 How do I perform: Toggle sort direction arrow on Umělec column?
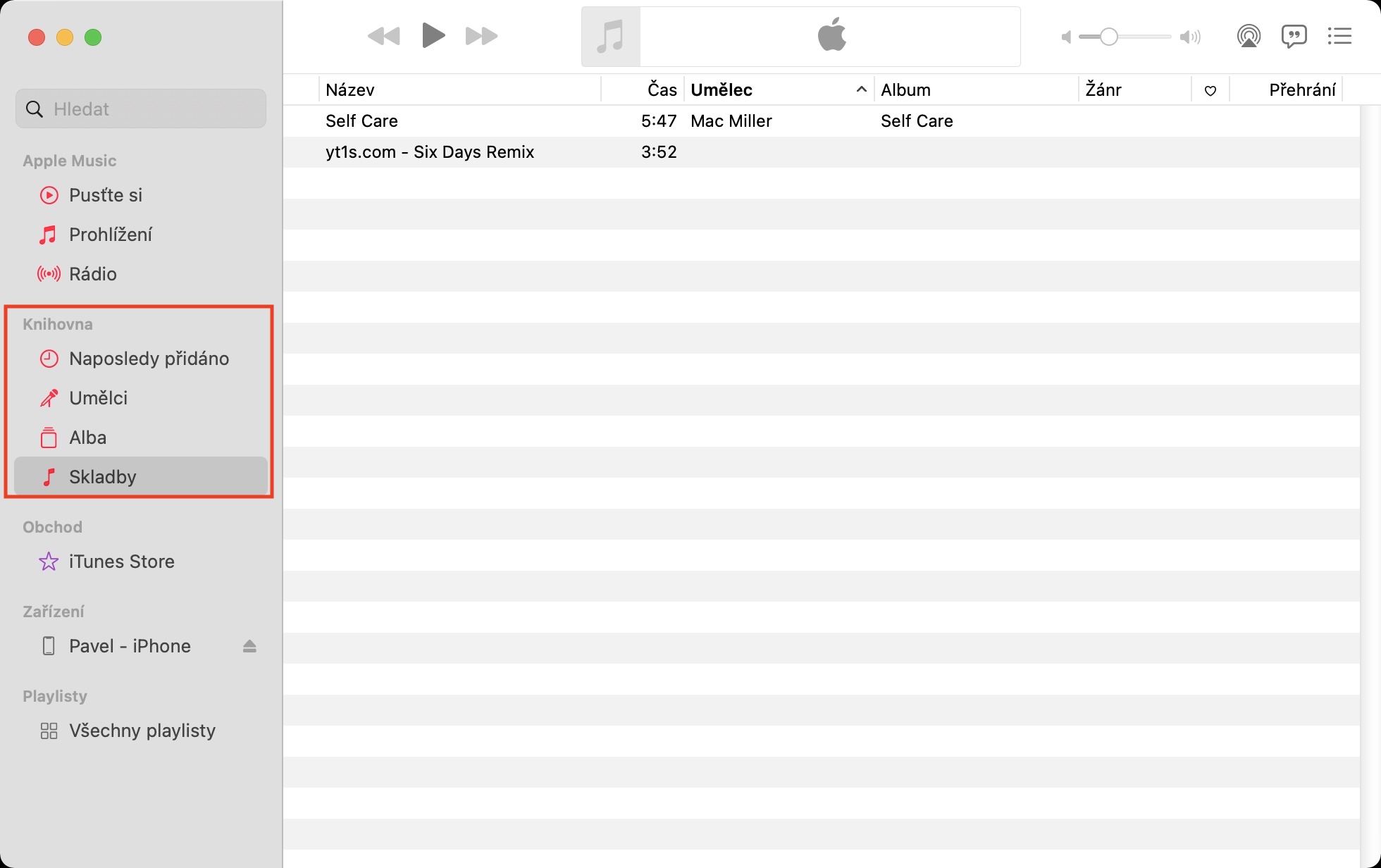click(860, 89)
